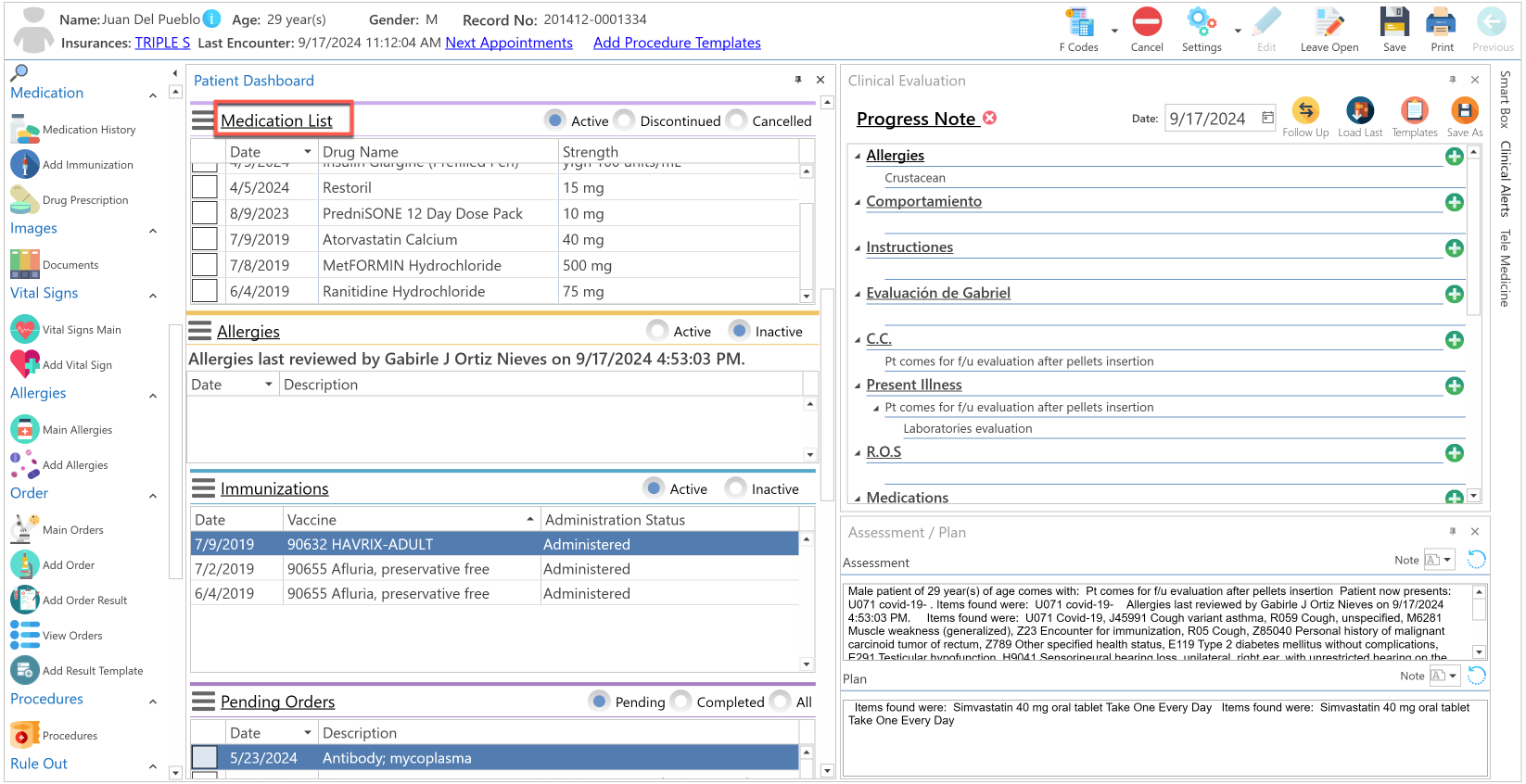Check the Restoril medication row checkbox
The height and width of the screenshot is (784, 1526).
[x=205, y=187]
